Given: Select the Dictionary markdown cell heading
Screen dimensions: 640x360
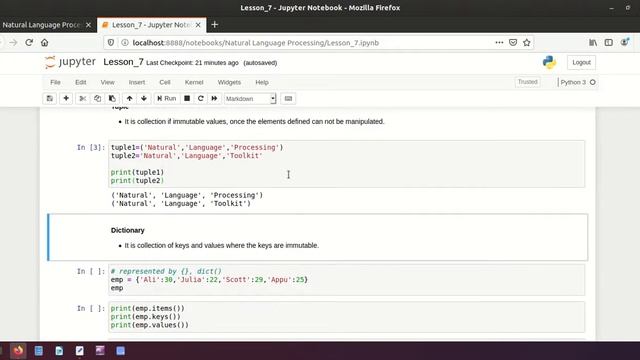Looking at the screenshot, I should (x=128, y=230).
